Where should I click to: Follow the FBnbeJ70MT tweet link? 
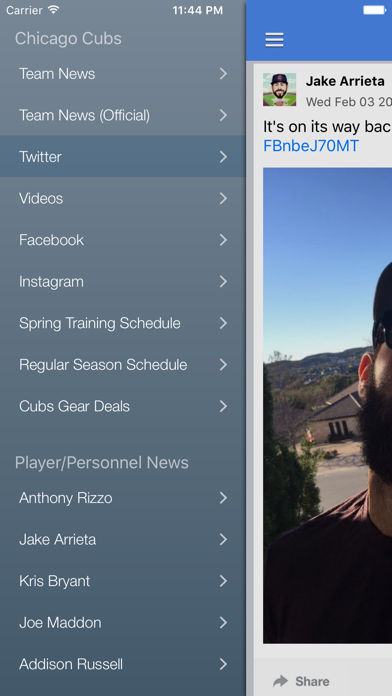(x=311, y=146)
